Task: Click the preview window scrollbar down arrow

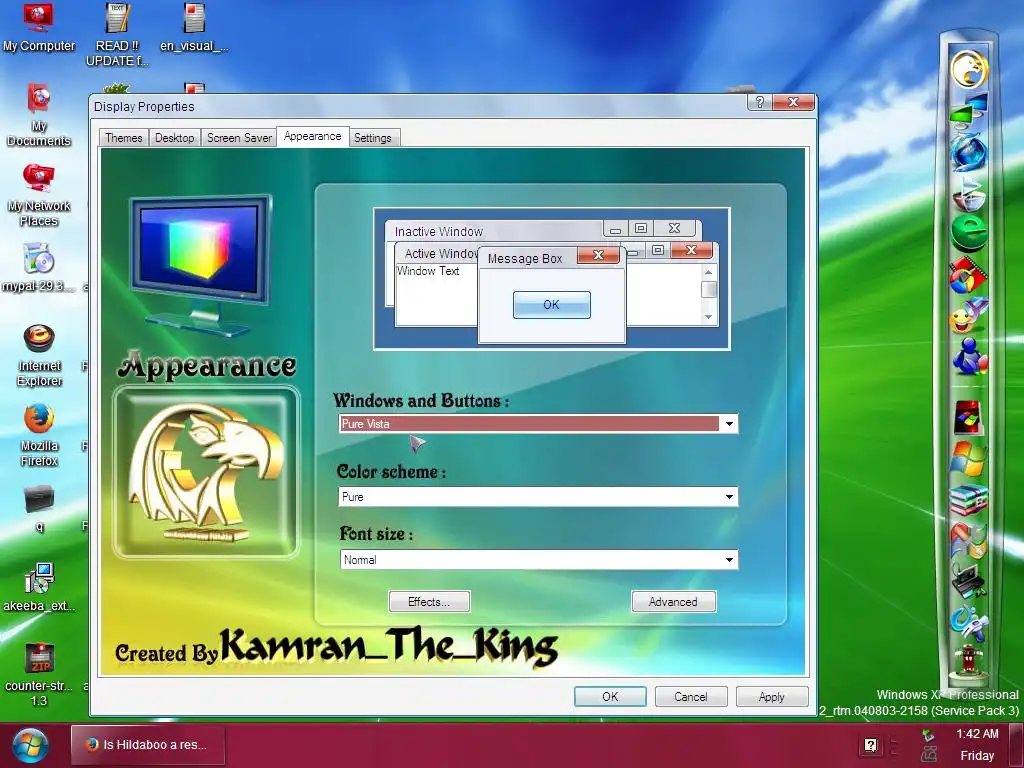Action: 709,317
